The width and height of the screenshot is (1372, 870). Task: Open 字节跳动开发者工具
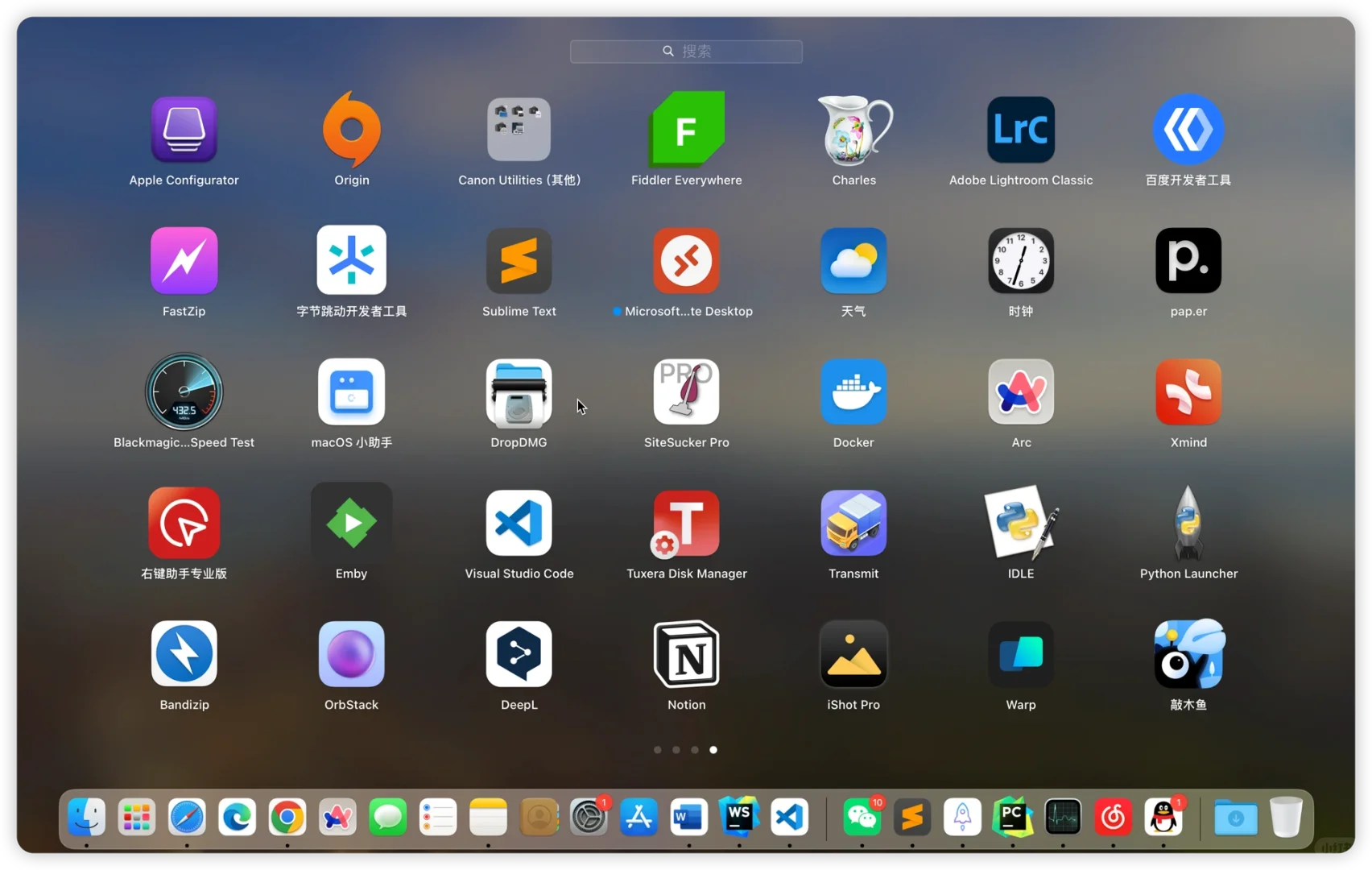pos(352,260)
